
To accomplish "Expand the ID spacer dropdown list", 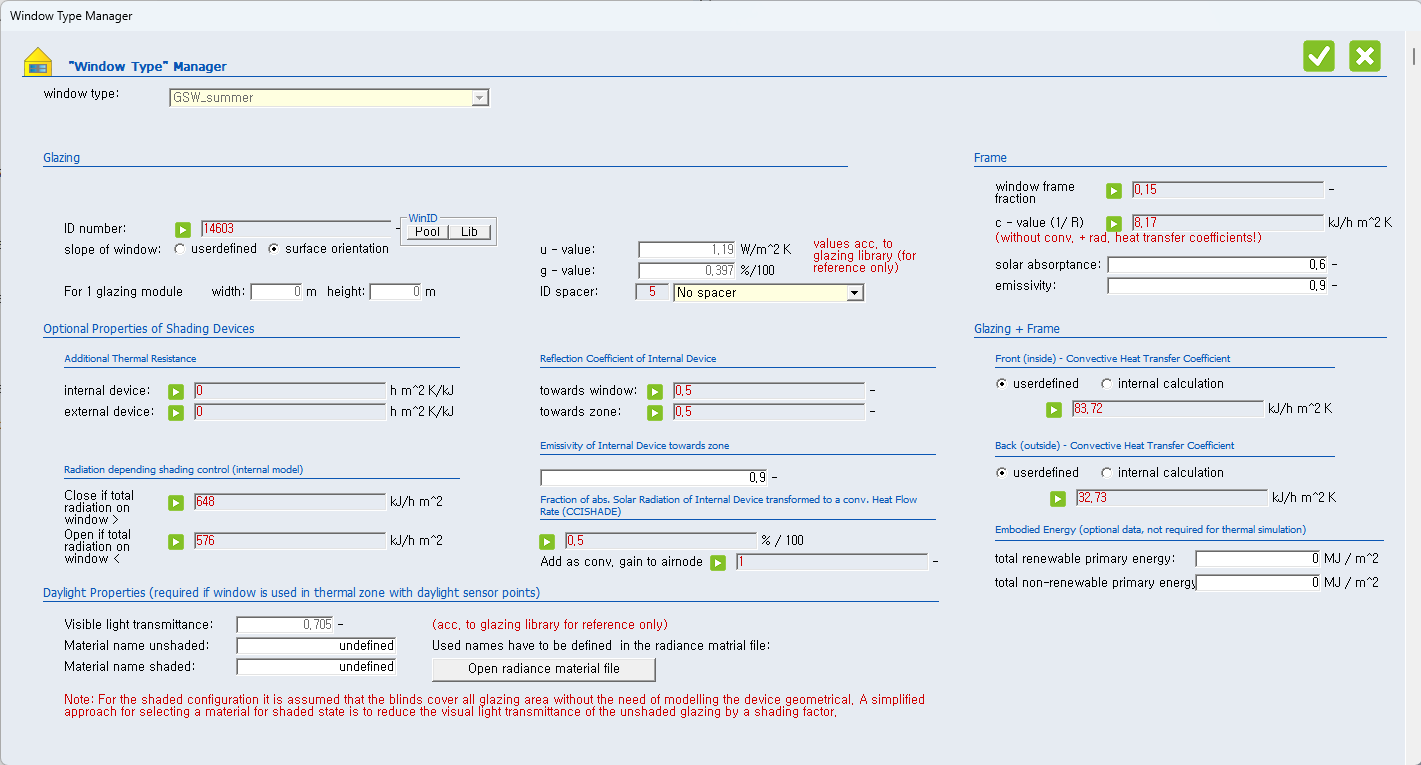I will [854, 293].
